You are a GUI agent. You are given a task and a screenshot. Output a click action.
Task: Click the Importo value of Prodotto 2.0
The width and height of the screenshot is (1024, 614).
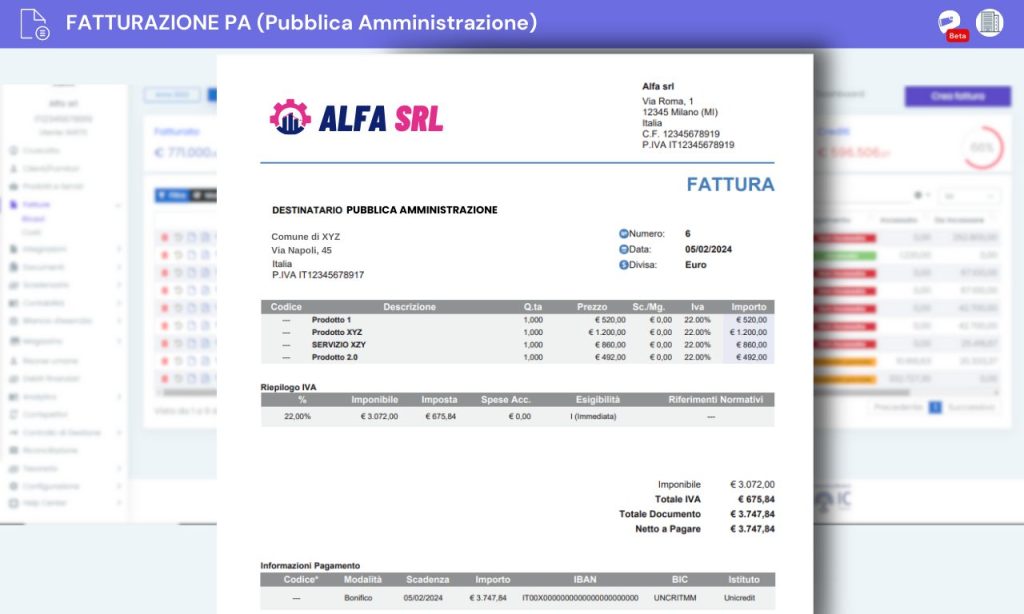click(752, 357)
